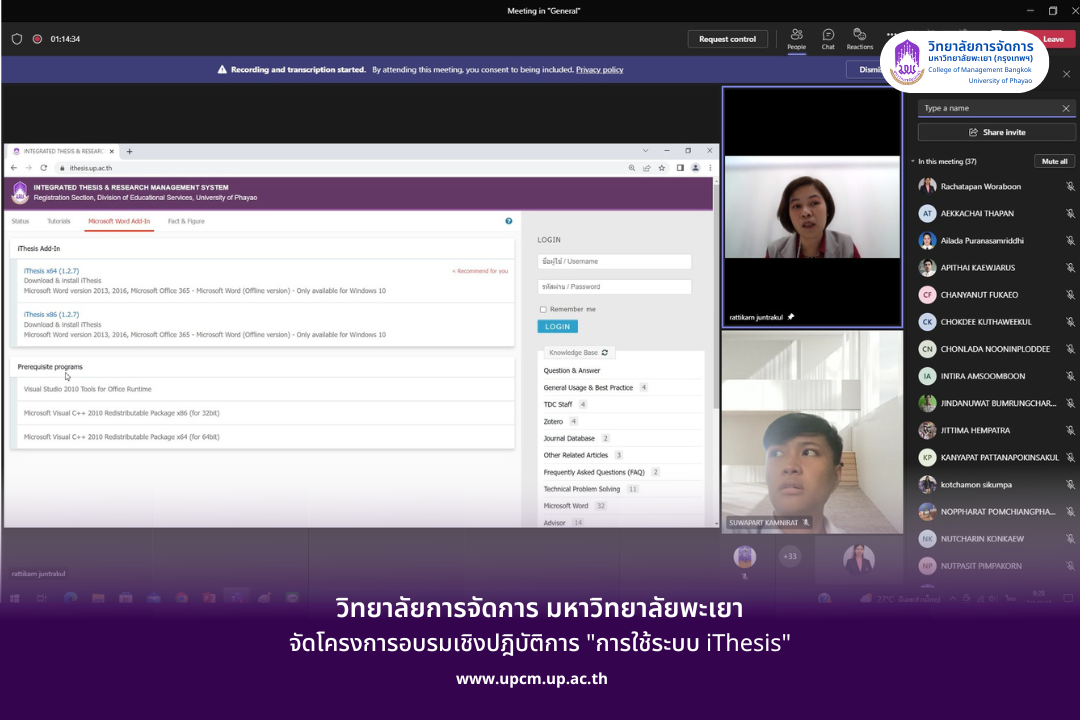Viewport: 1080px width, 720px height.
Task: Select rattikarn juntrakul's video tile
Action: pyautogui.click(x=812, y=207)
